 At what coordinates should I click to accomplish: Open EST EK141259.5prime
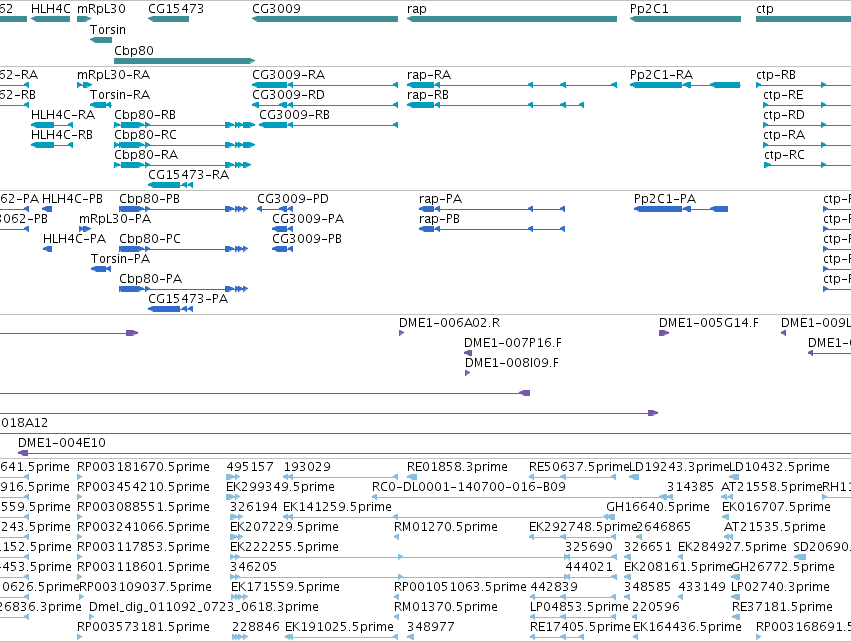pos(337,507)
